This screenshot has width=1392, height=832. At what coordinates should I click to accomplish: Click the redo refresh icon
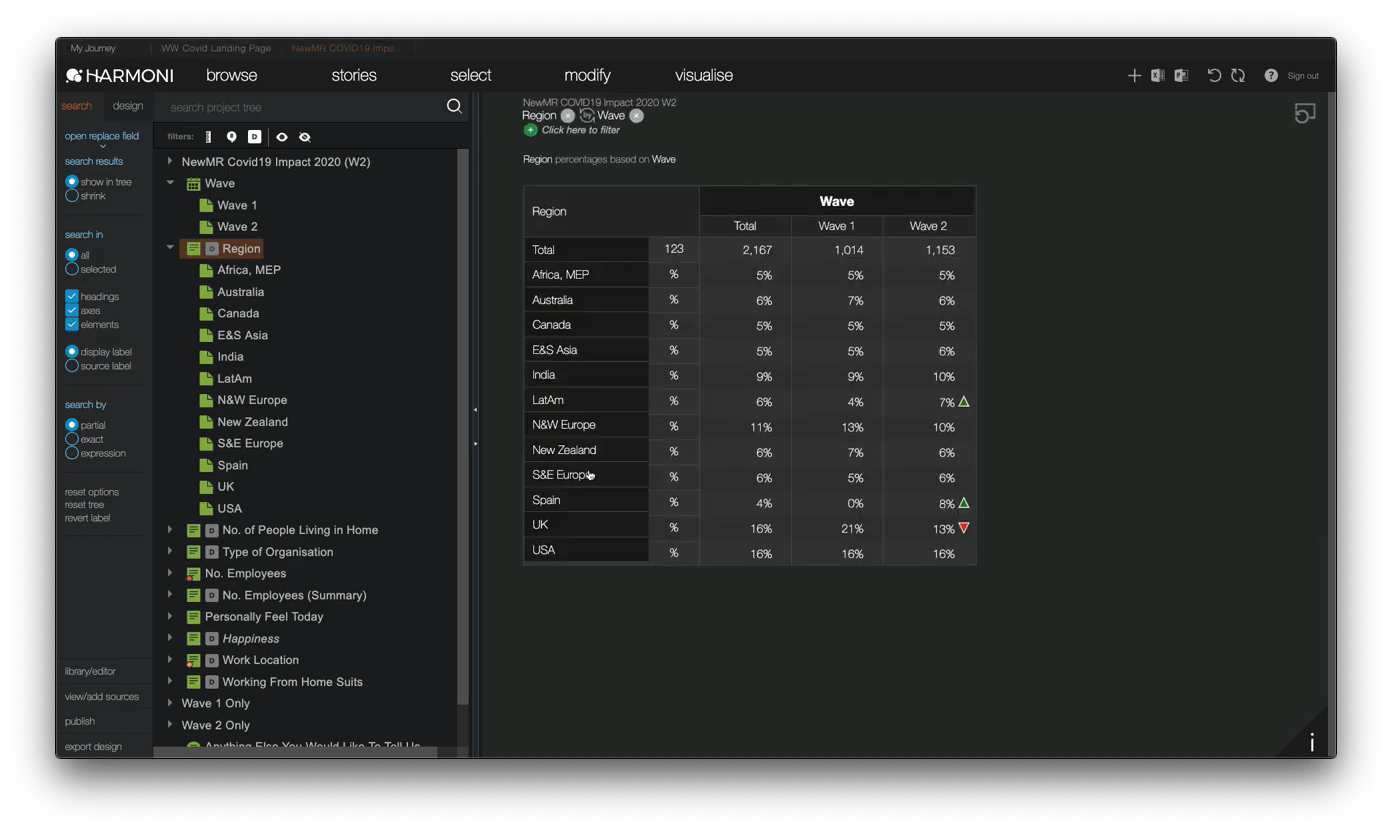point(1239,75)
